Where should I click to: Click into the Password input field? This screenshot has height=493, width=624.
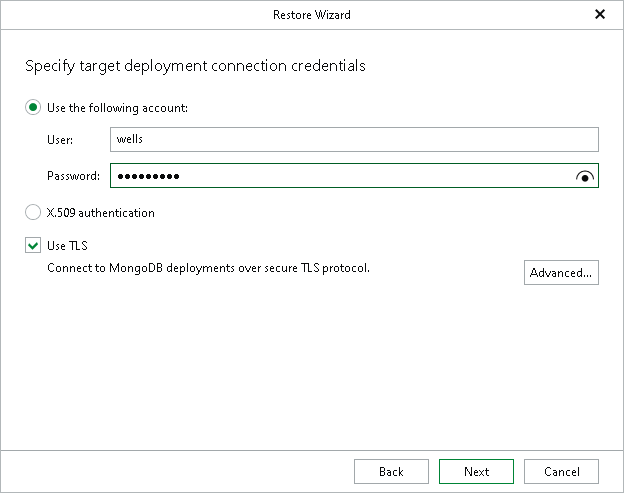coord(380,177)
